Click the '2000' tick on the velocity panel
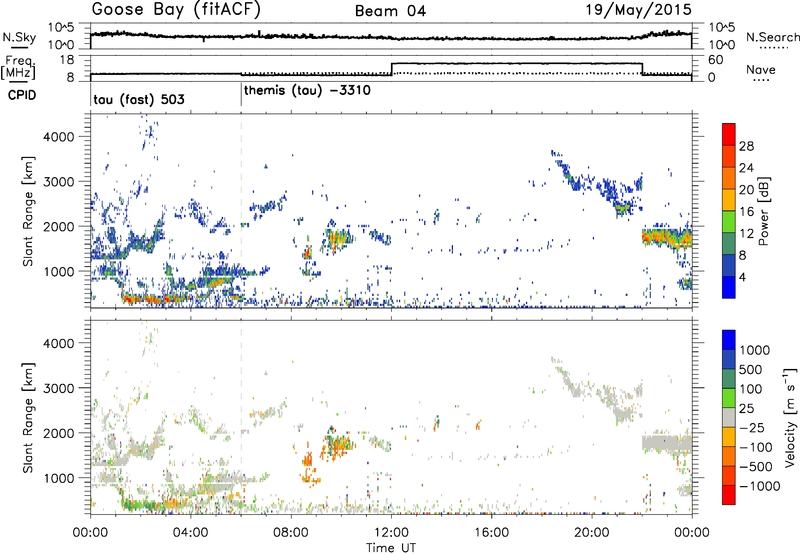The image size is (800, 554). [x=58, y=433]
